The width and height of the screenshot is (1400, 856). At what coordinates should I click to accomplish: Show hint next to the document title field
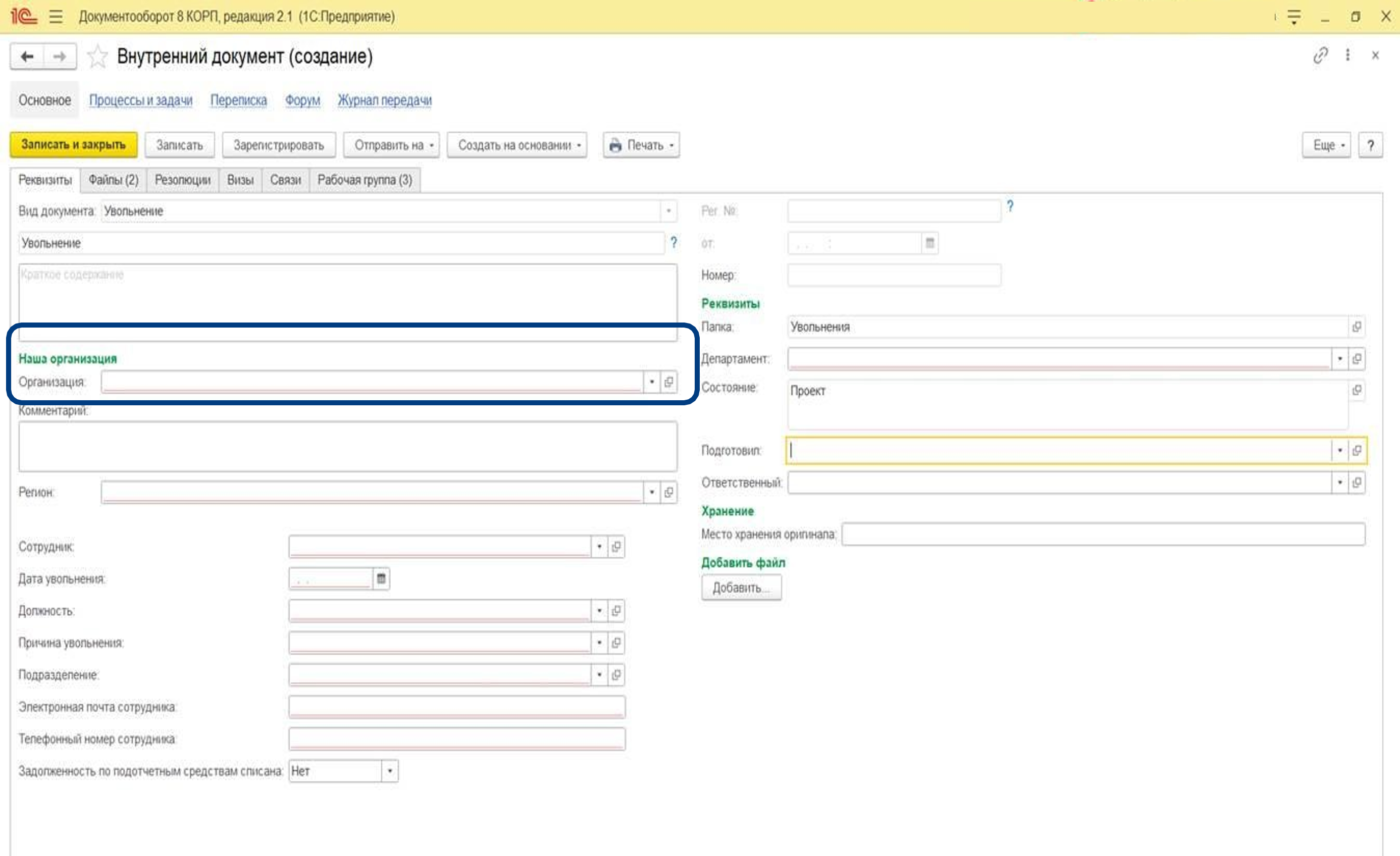[x=673, y=243]
